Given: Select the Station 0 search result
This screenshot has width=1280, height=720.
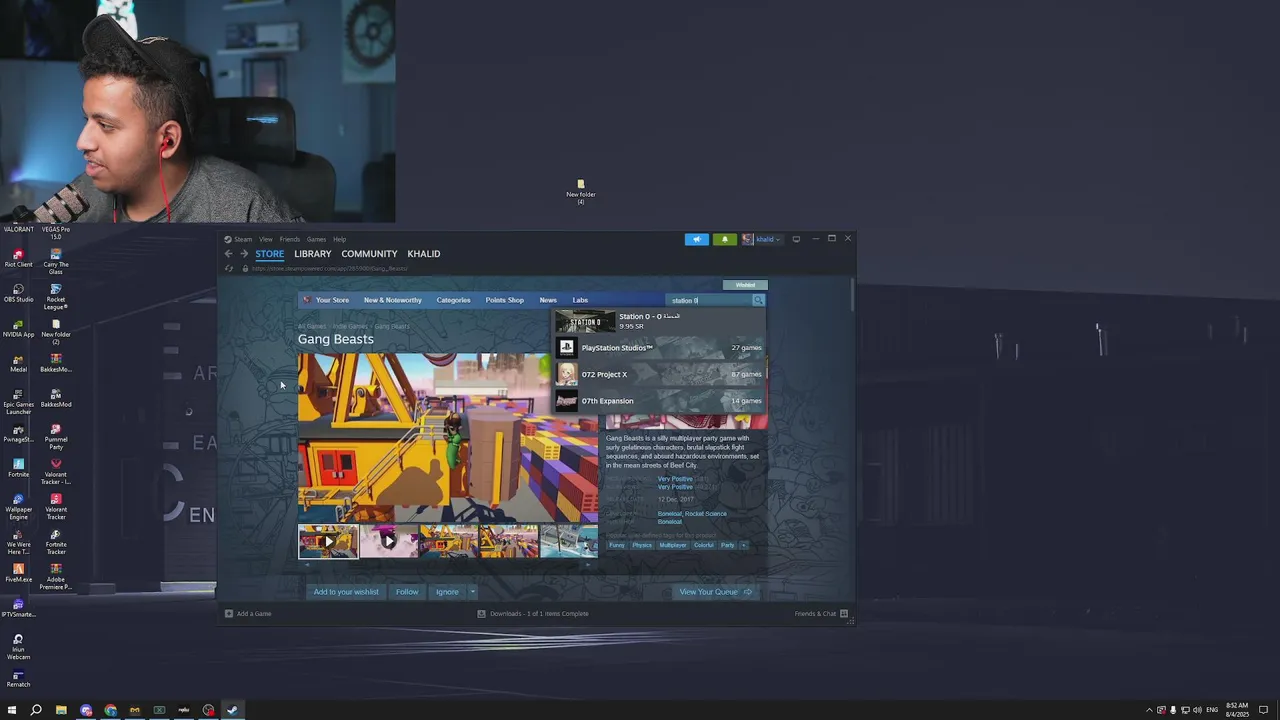Looking at the screenshot, I should pos(660,321).
